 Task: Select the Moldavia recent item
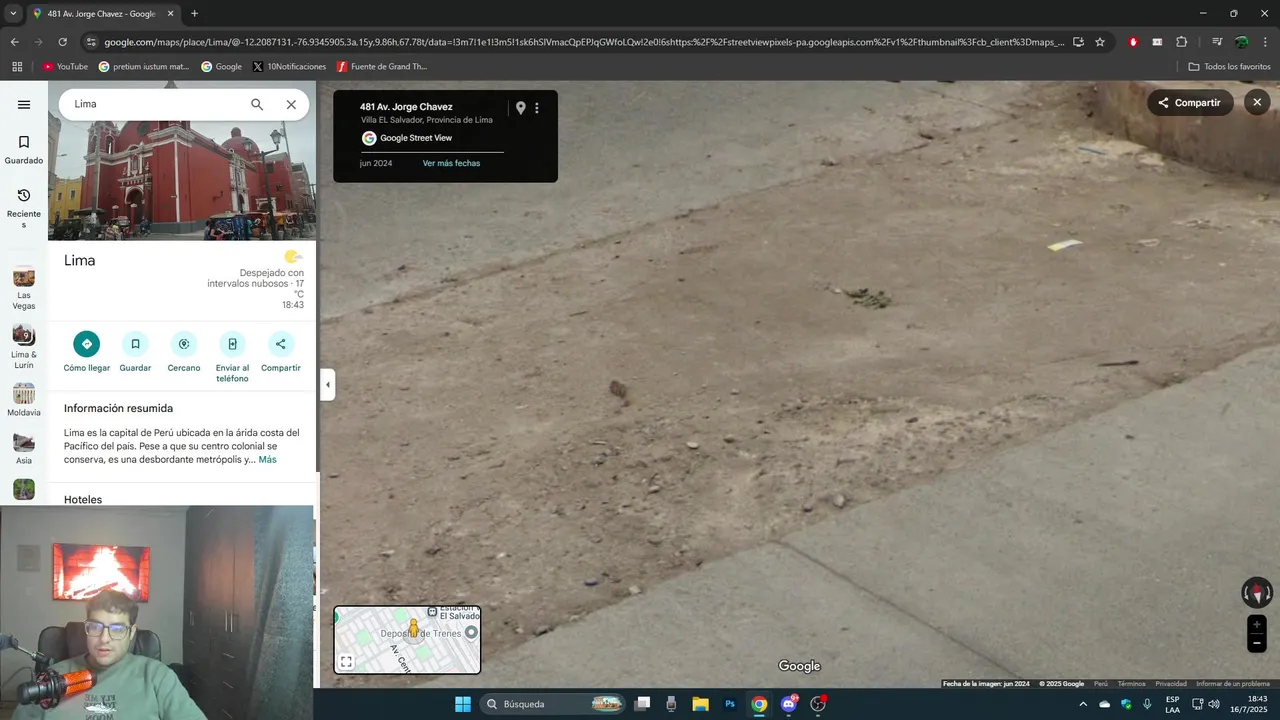[x=24, y=400]
